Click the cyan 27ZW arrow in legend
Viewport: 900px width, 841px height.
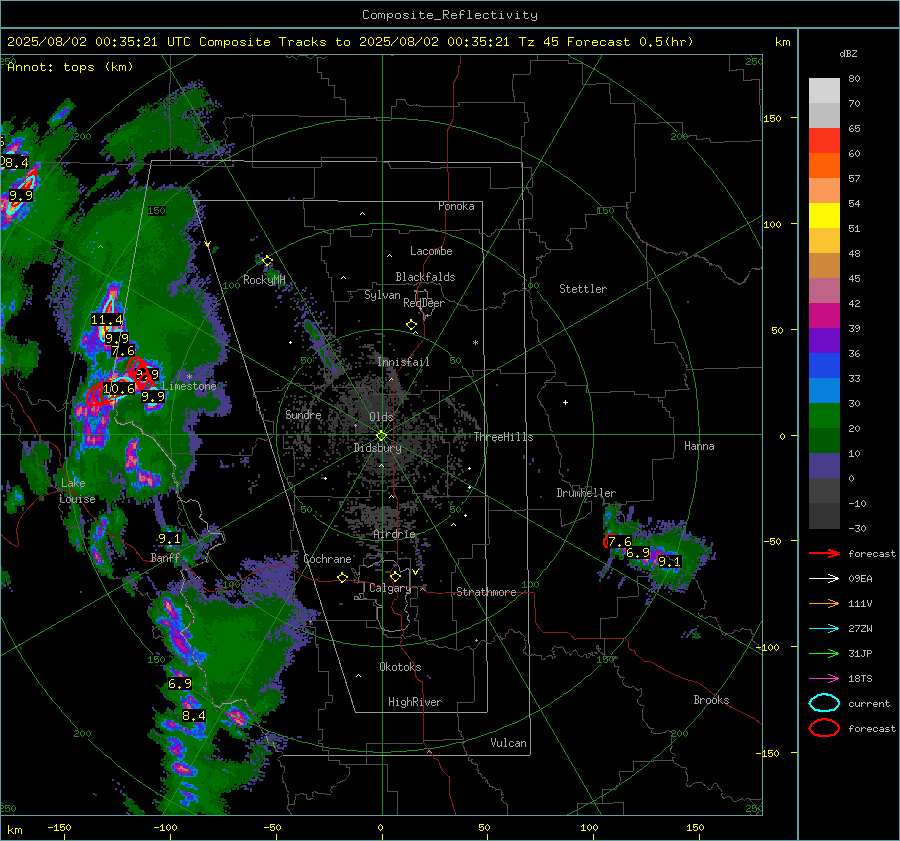[x=824, y=629]
